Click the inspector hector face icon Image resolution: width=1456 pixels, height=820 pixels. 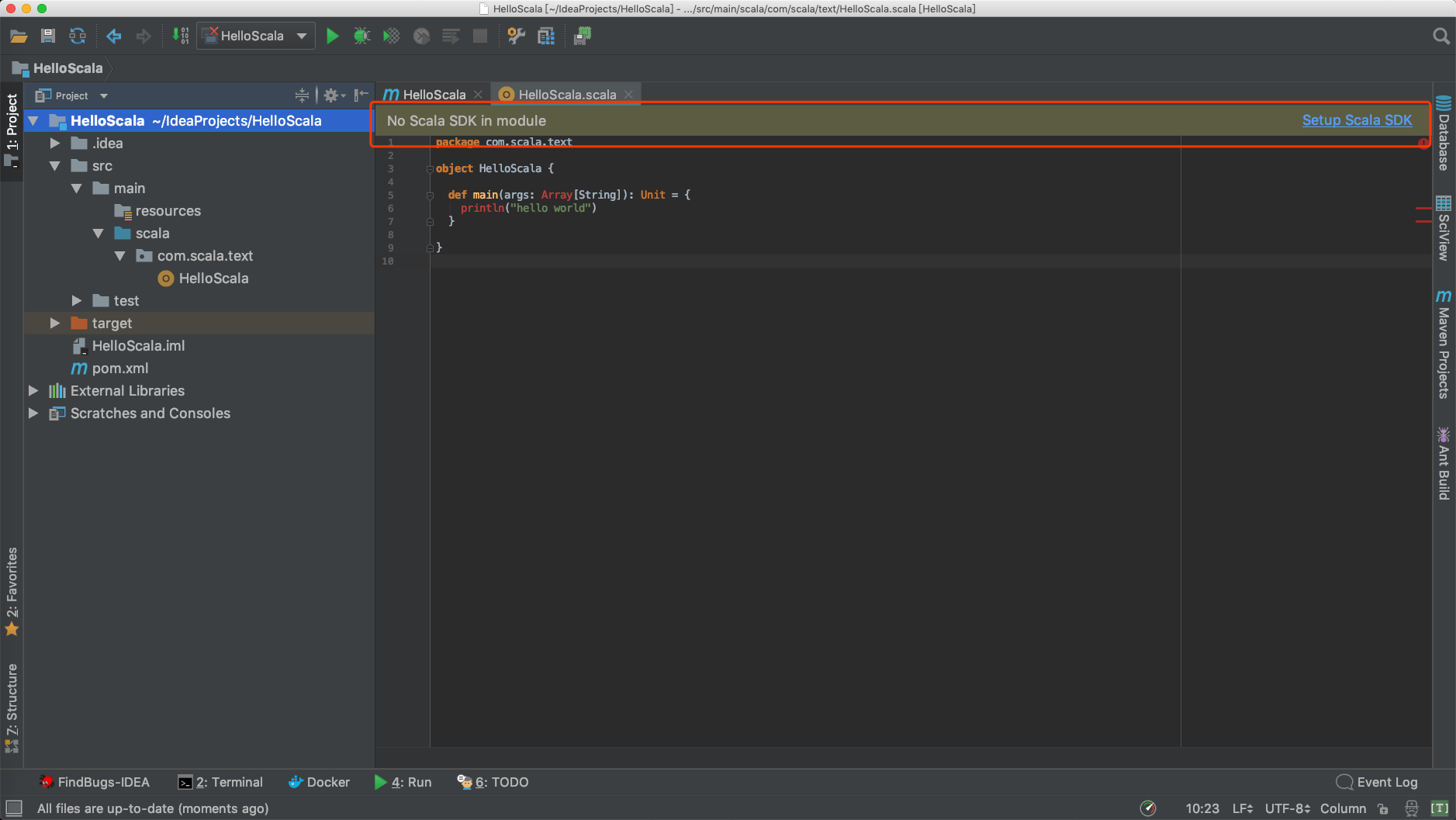pos(1412,808)
